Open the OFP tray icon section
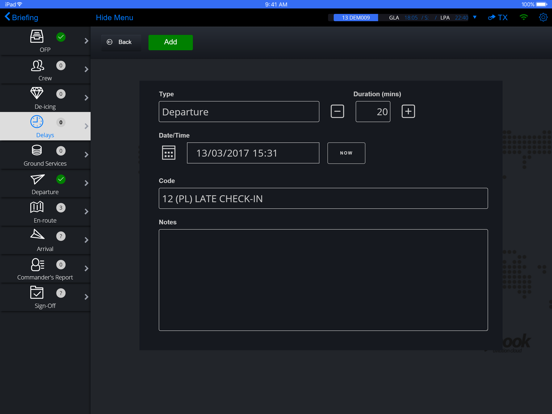This screenshot has width=552, height=414. [37, 36]
